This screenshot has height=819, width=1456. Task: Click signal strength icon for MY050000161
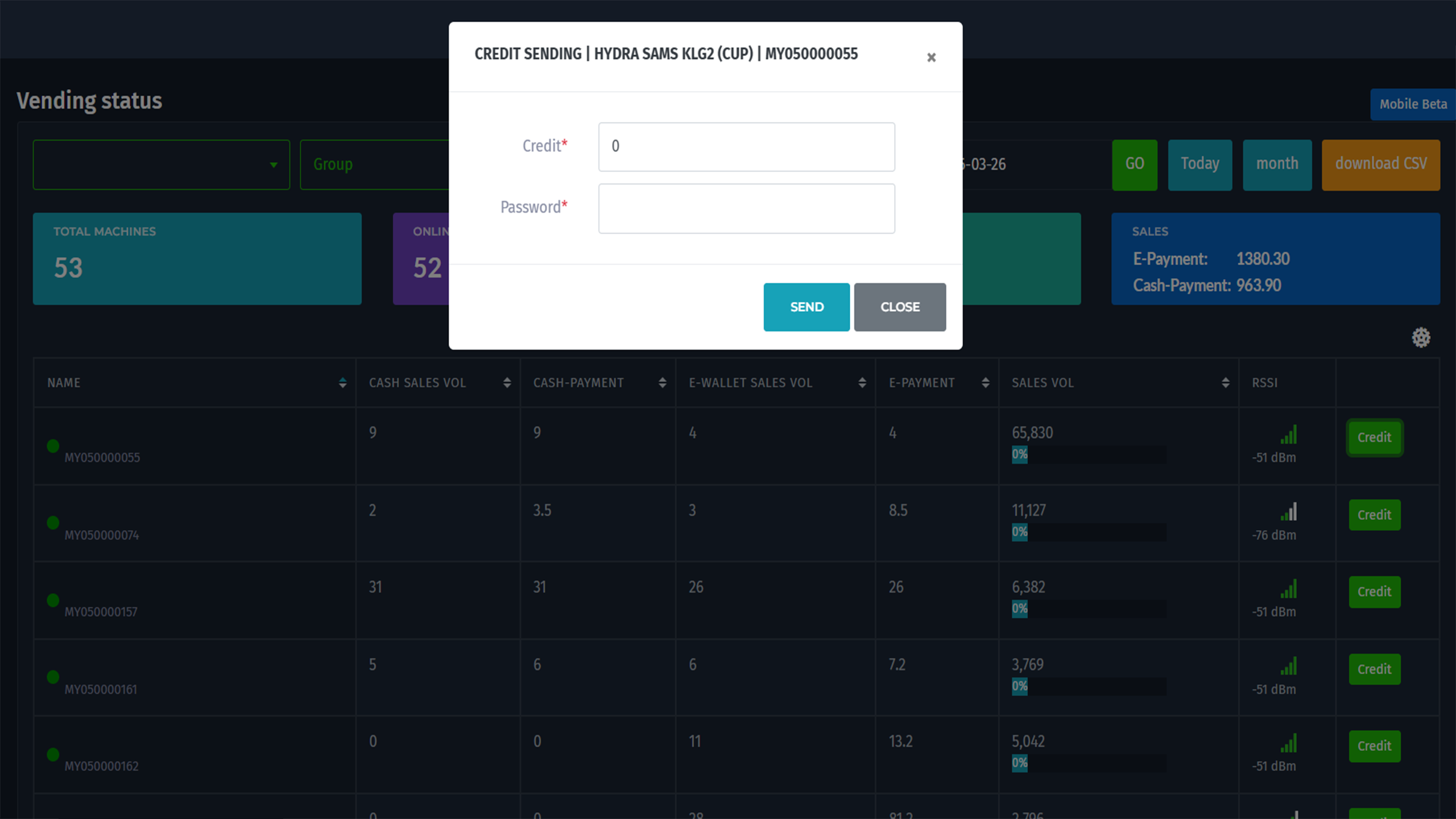tap(1289, 665)
